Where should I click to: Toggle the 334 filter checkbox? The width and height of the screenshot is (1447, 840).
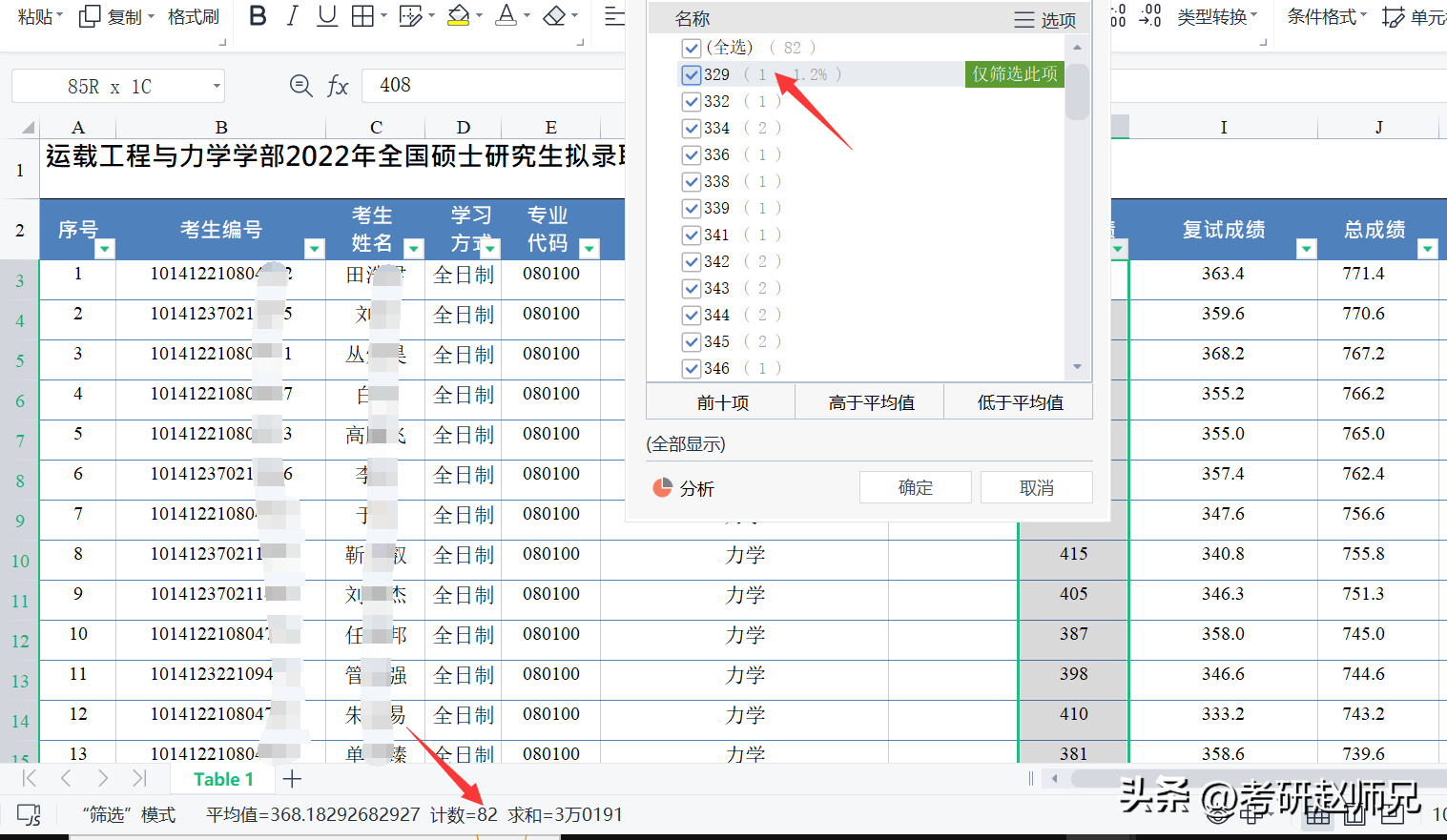click(x=692, y=128)
